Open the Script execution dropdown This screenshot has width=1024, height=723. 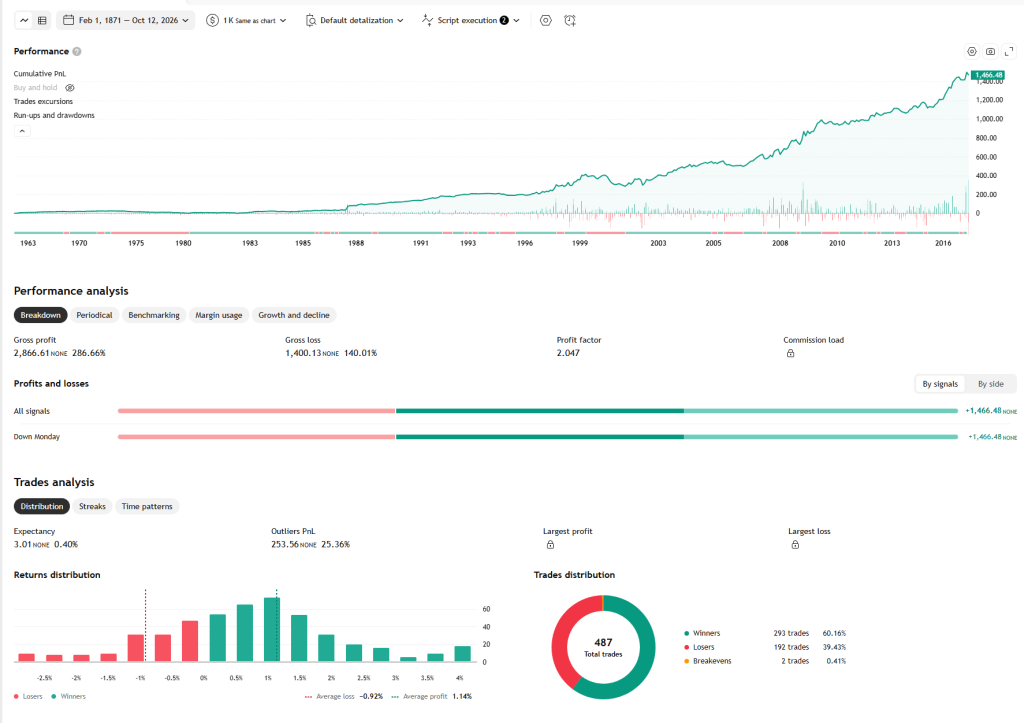[x=471, y=20]
